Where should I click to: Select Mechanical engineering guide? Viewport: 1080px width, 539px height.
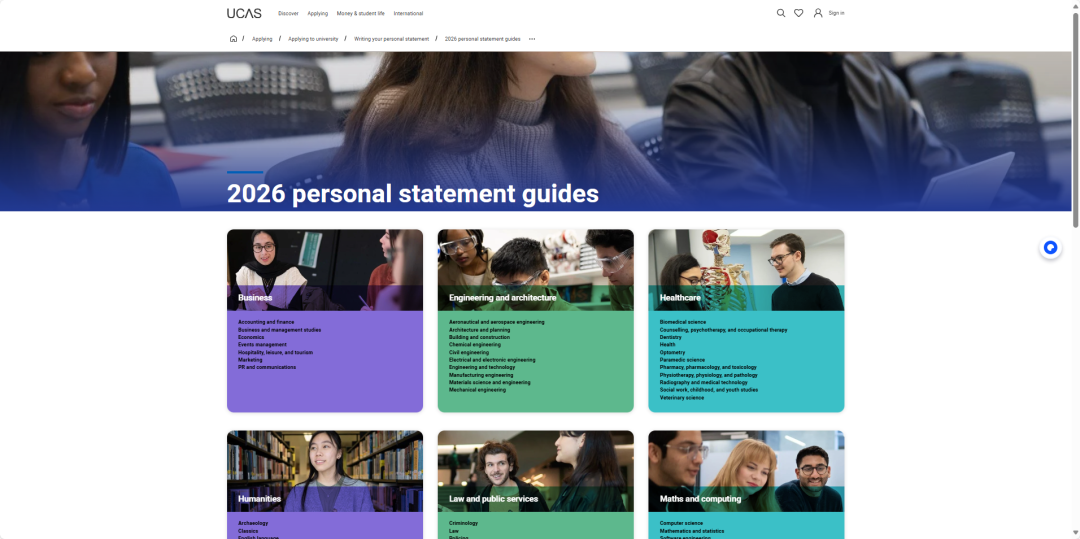pyautogui.click(x=477, y=390)
